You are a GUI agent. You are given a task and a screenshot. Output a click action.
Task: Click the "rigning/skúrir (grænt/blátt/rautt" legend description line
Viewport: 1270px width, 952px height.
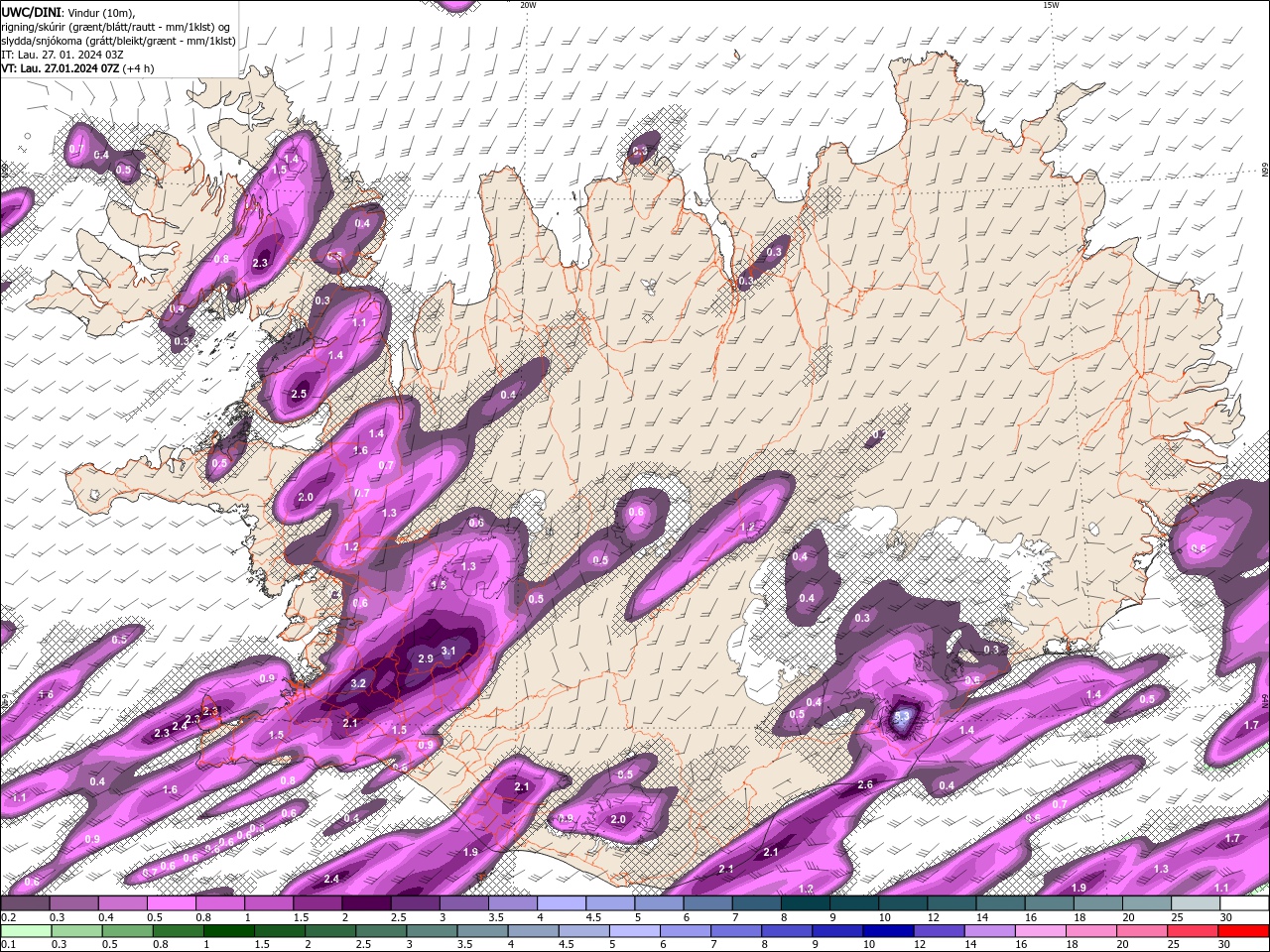(116, 26)
